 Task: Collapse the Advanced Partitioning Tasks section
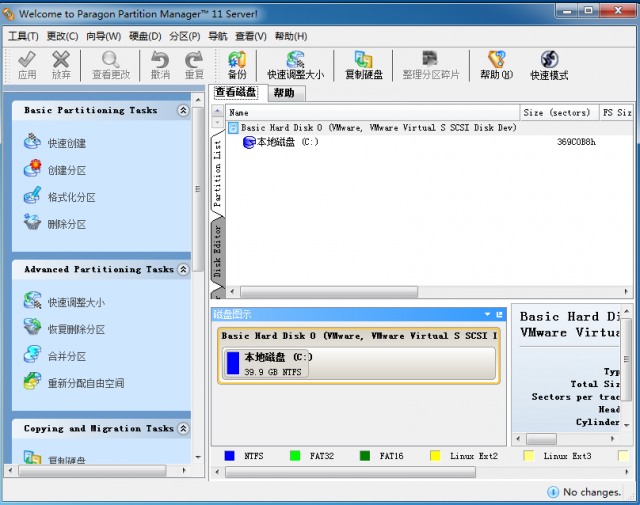[x=183, y=269]
